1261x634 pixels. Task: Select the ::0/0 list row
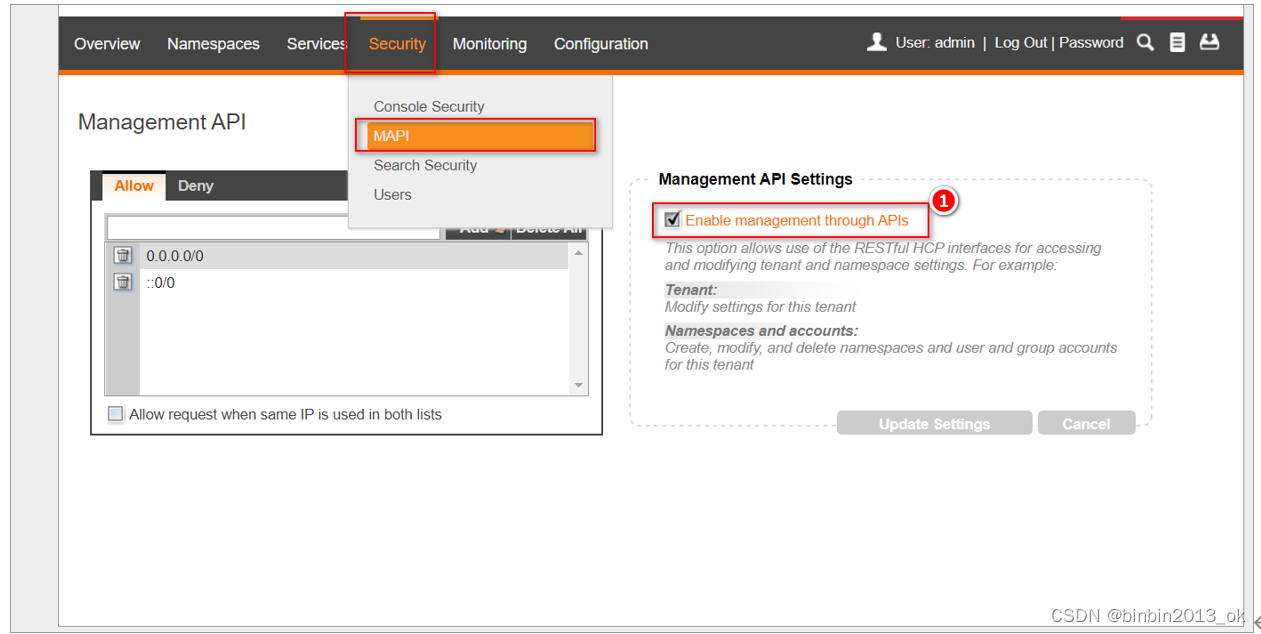(355, 282)
